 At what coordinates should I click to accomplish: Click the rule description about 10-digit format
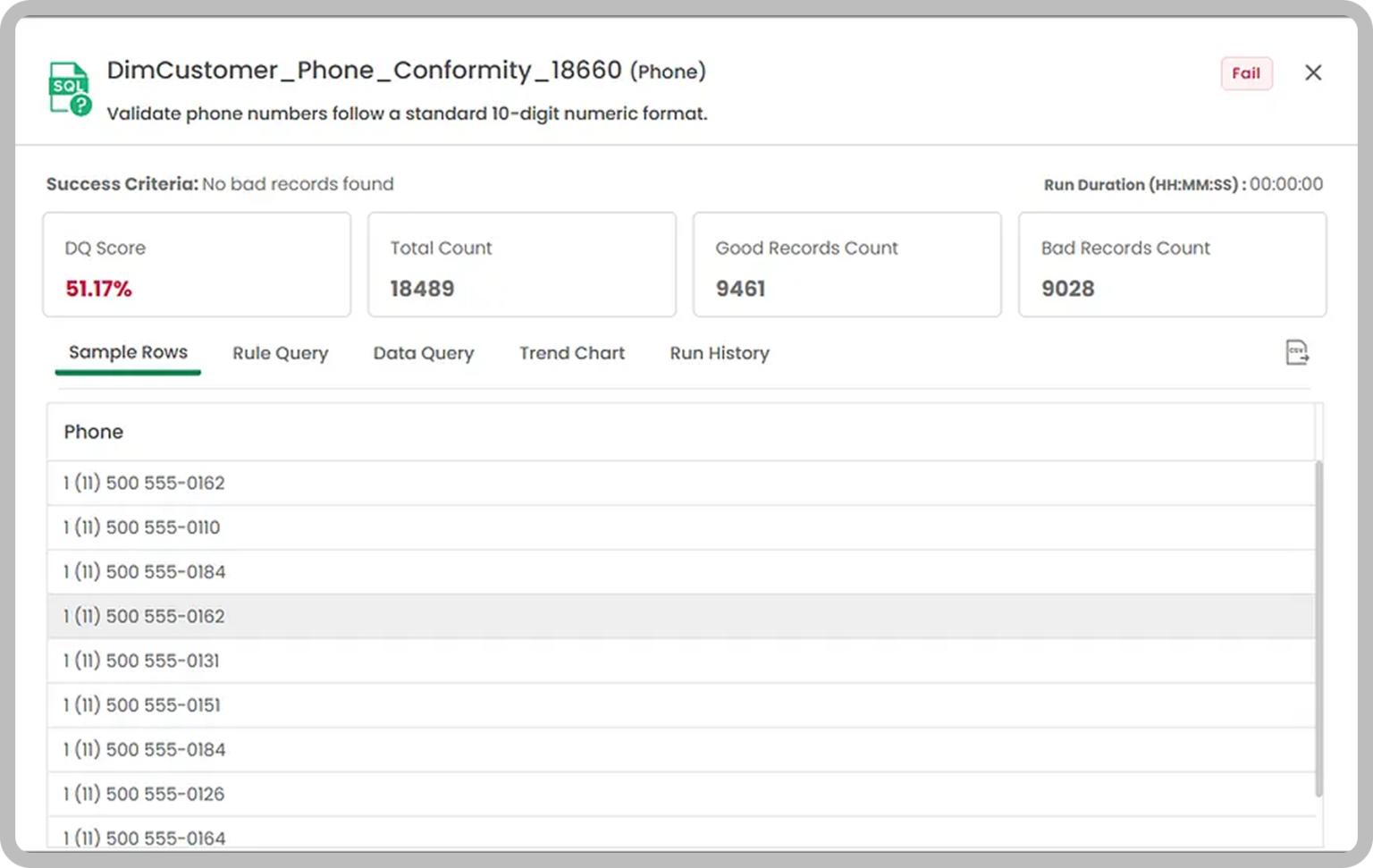(407, 114)
